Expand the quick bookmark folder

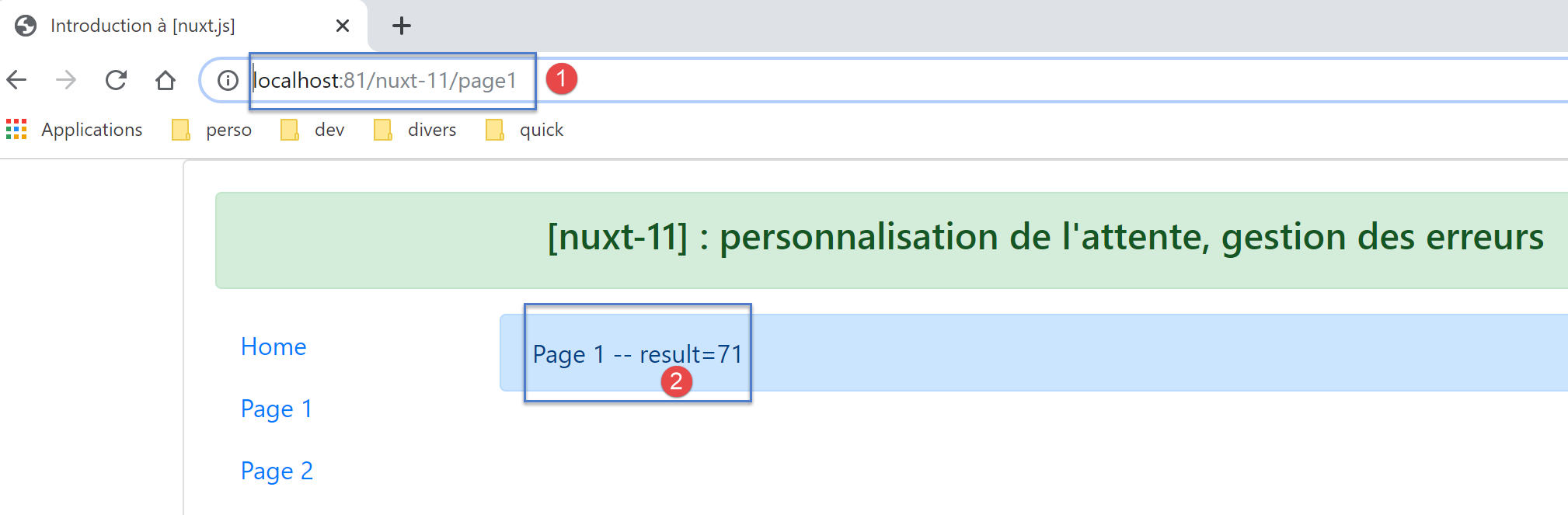pyautogui.click(x=525, y=130)
